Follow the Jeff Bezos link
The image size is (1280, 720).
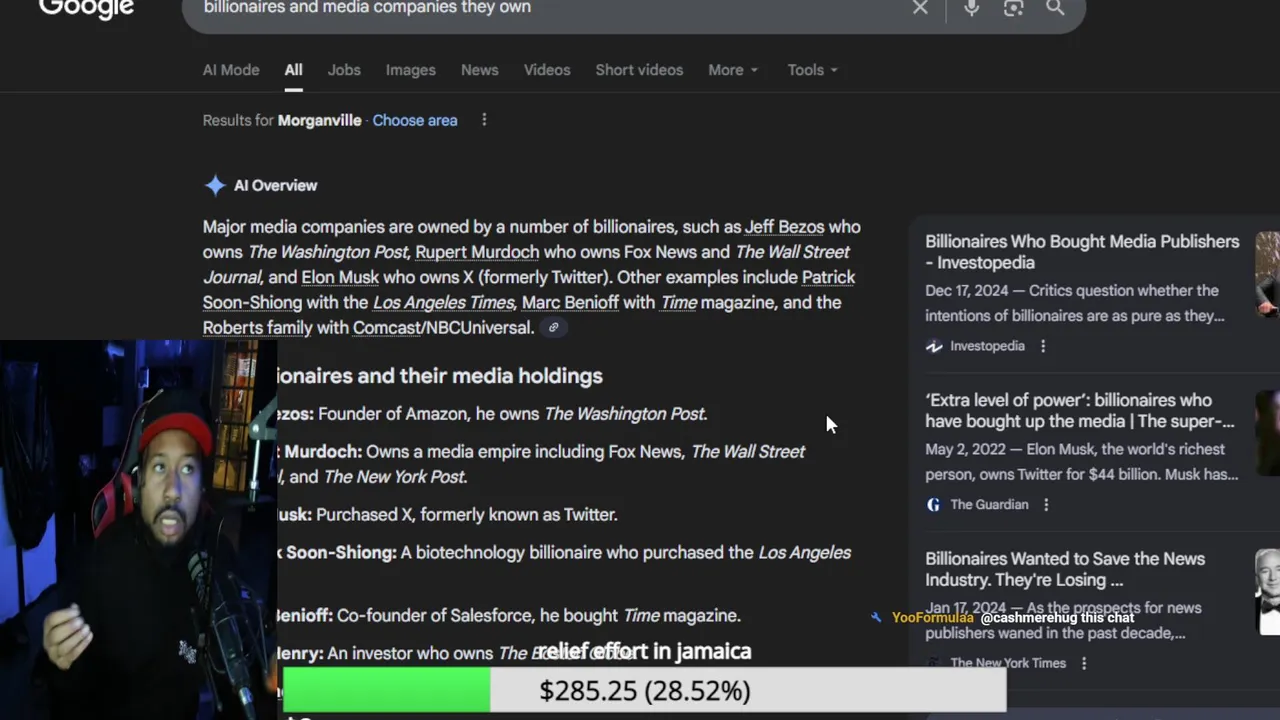pyautogui.click(x=784, y=227)
